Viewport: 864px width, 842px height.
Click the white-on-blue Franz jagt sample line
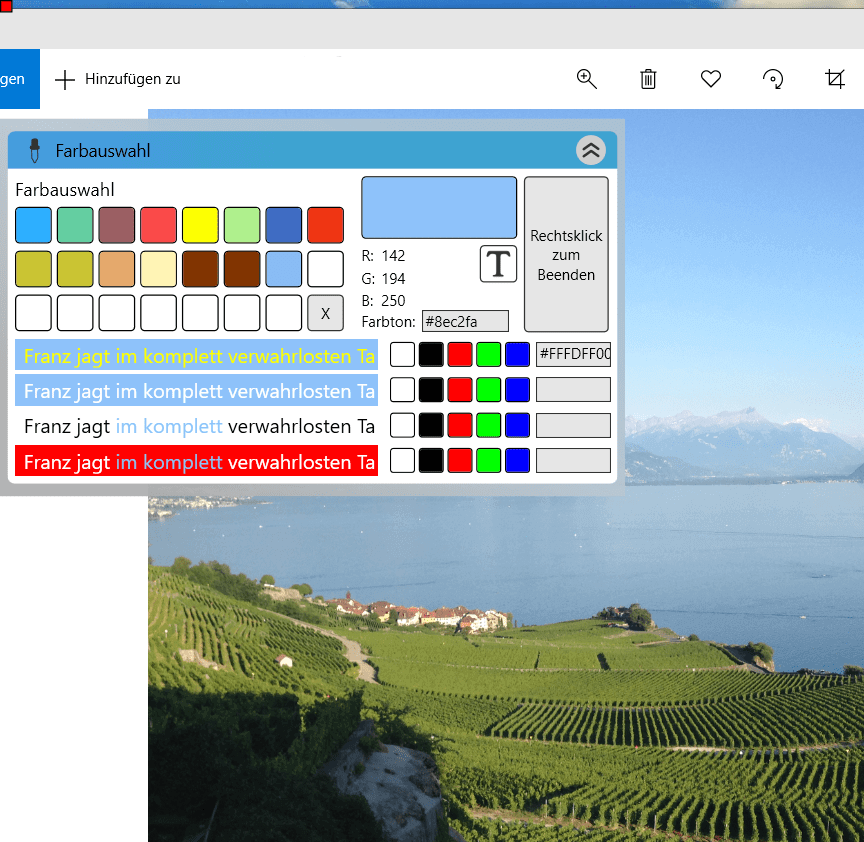pyautogui.click(x=196, y=390)
